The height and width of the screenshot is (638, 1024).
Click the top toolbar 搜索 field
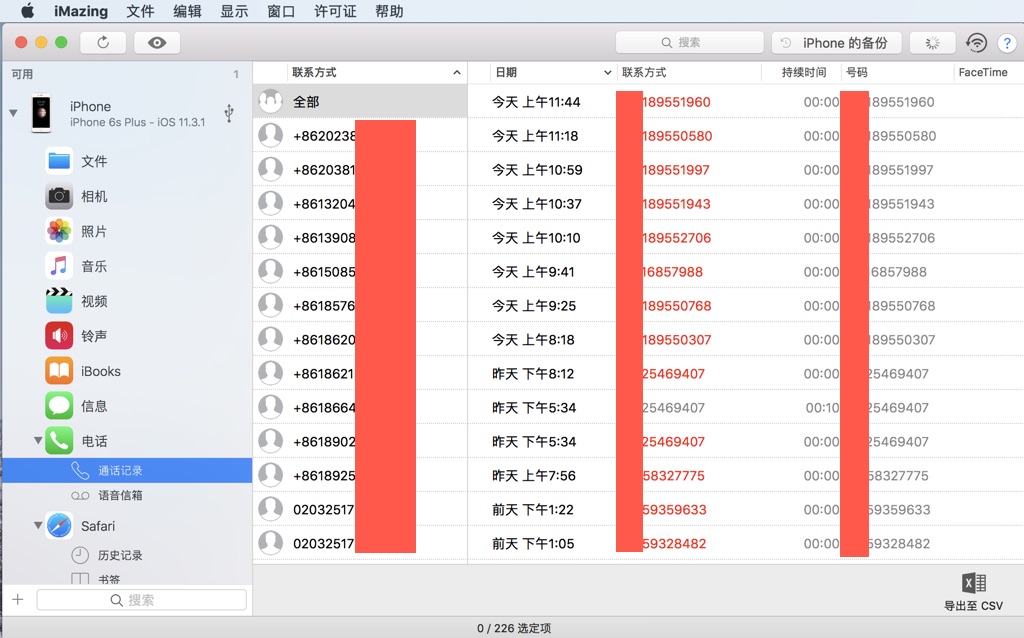(x=690, y=42)
